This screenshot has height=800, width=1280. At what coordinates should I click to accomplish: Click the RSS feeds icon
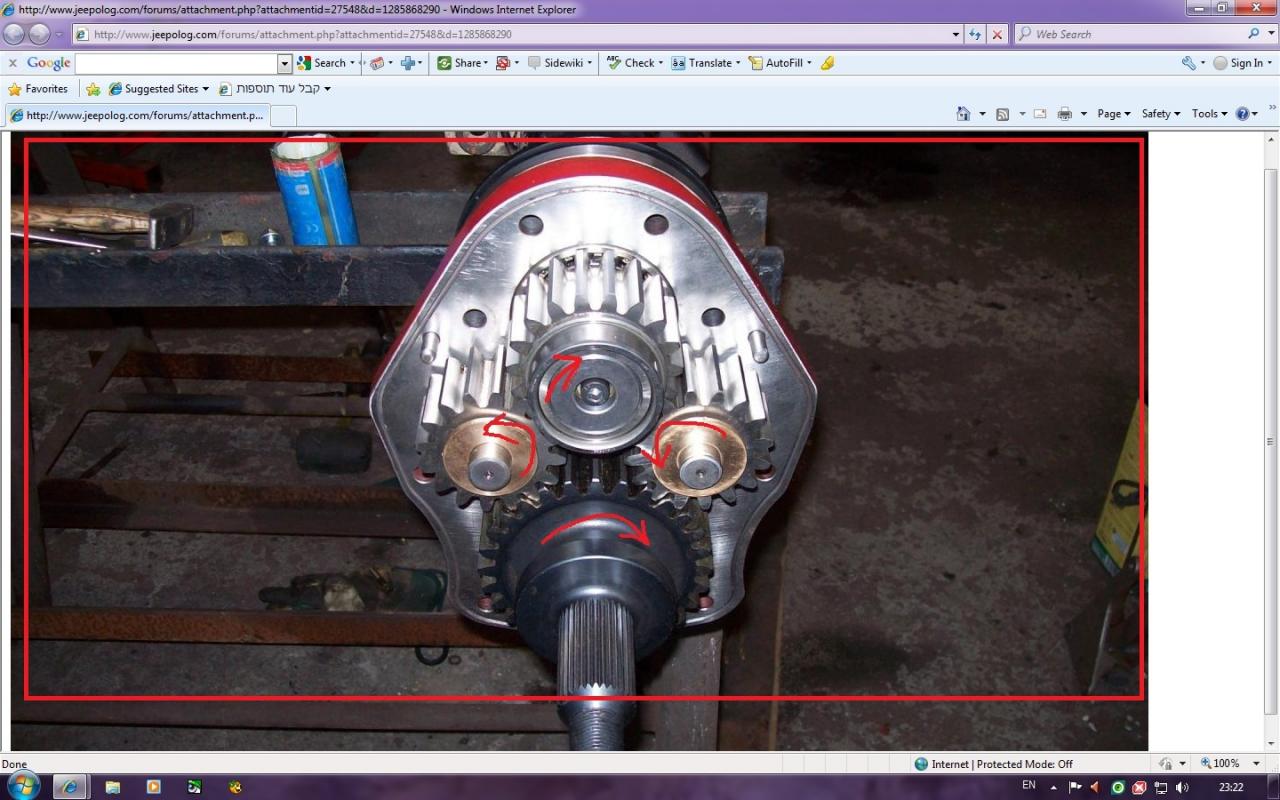click(x=1003, y=114)
